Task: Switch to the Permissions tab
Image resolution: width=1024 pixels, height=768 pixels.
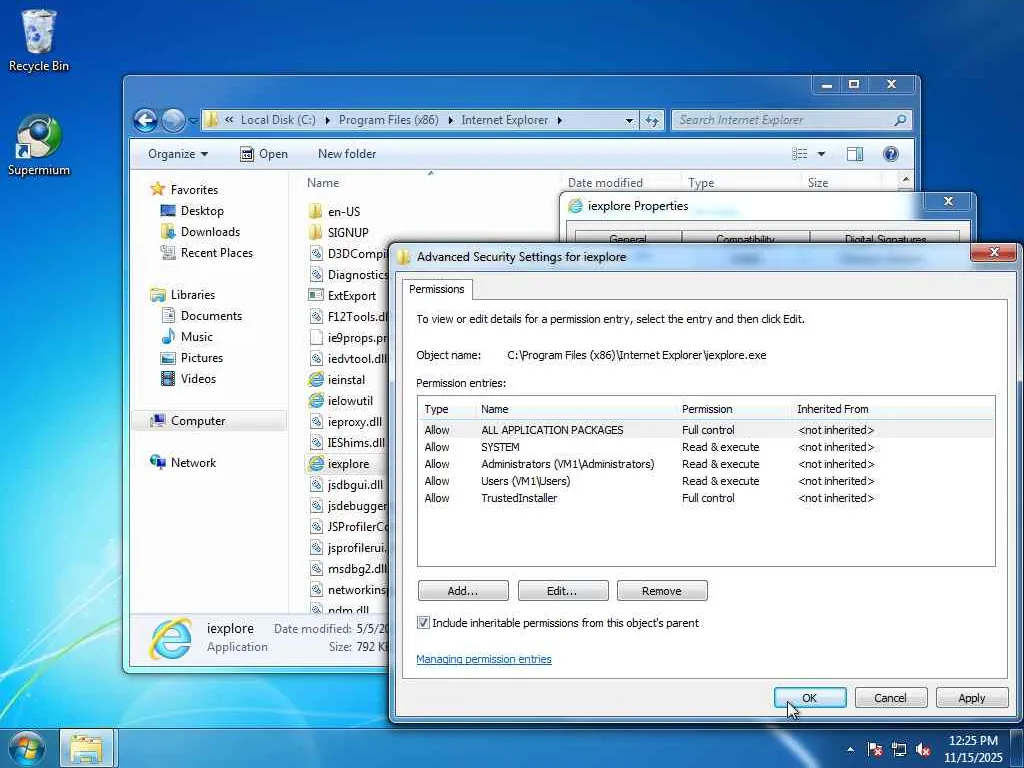Action: click(437, 289)
